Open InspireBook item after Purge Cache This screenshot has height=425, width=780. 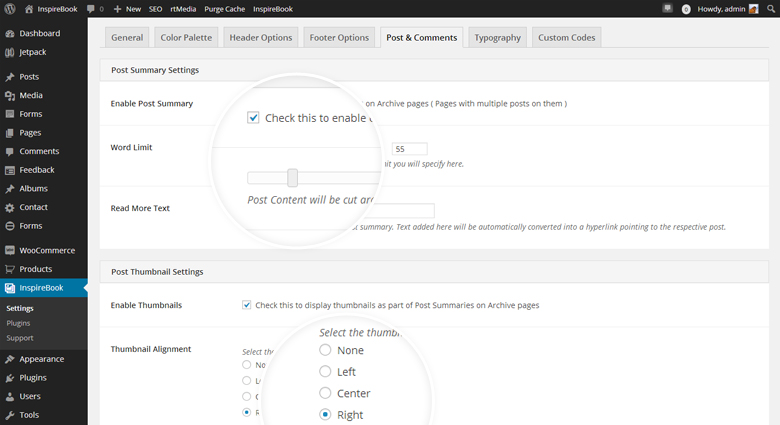click(273, 9)
